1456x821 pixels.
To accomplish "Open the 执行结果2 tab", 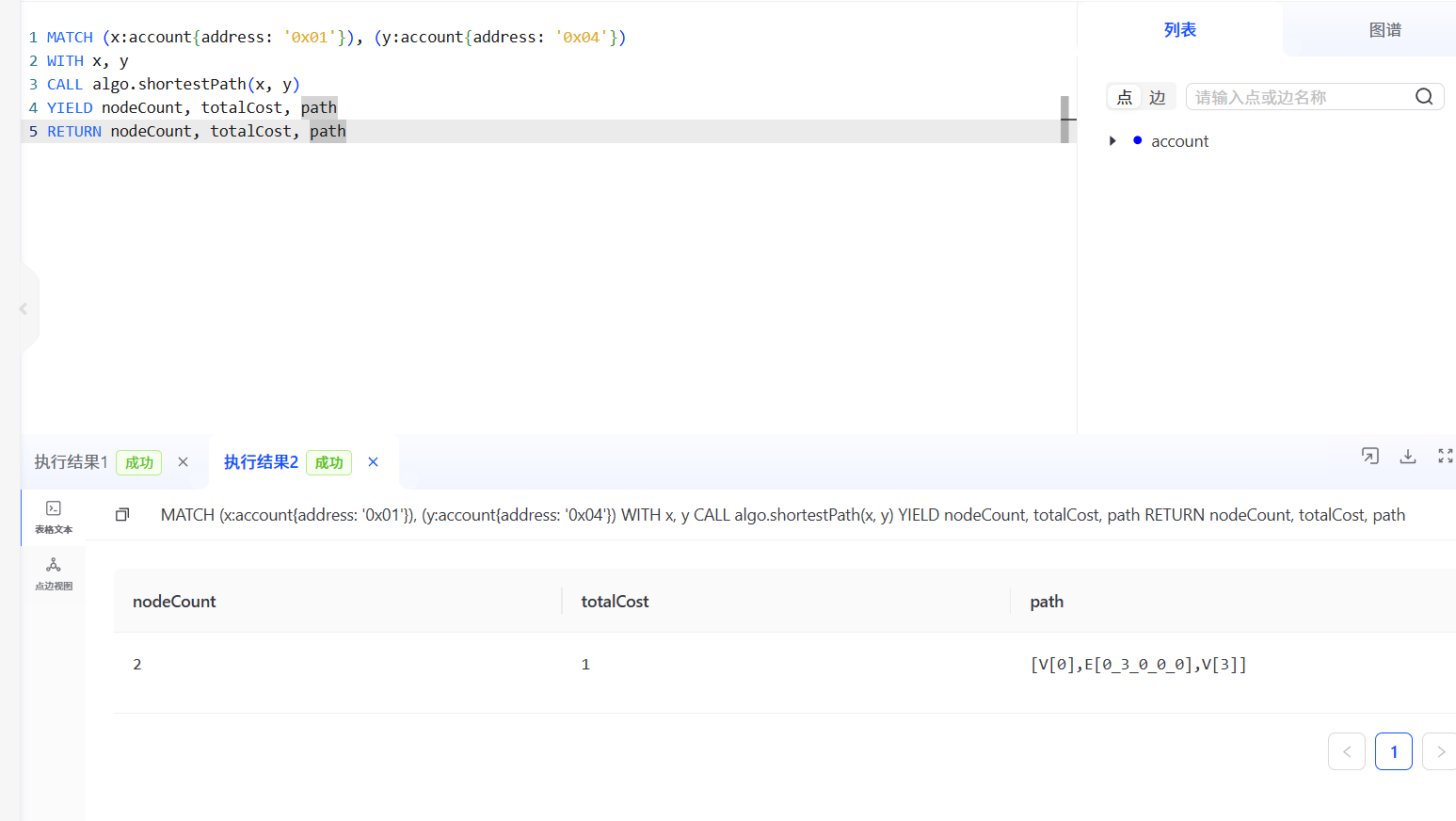I will (x=261, y=462).
